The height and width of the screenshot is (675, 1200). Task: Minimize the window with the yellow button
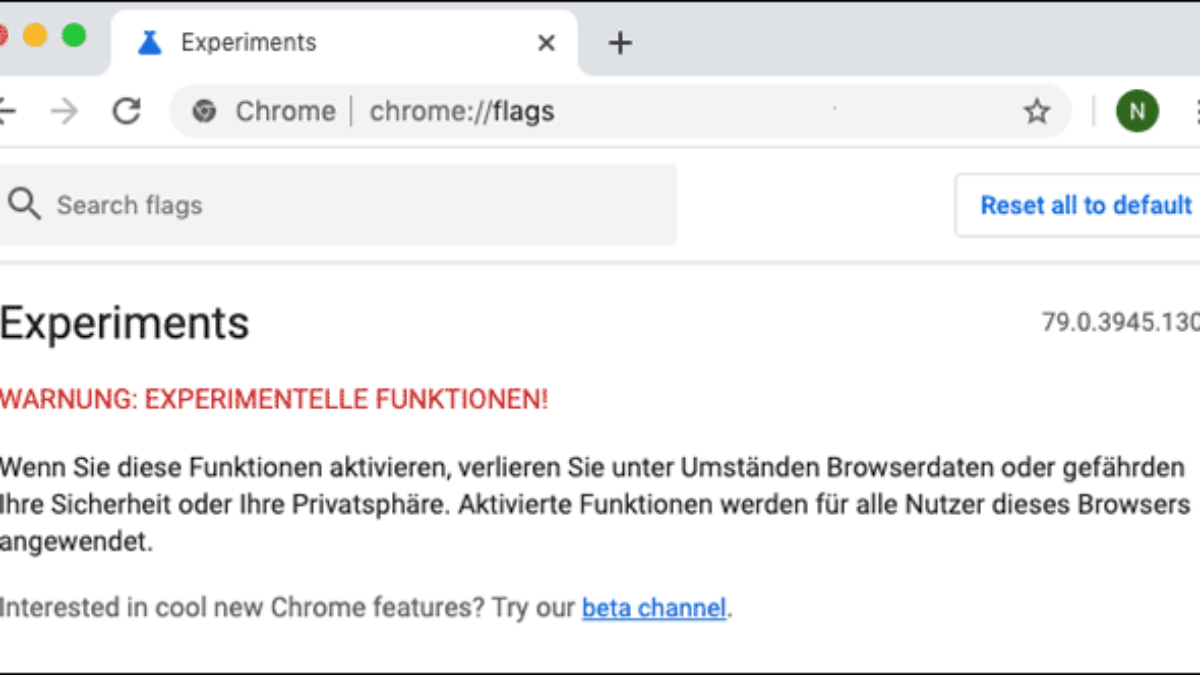(35, 36)
